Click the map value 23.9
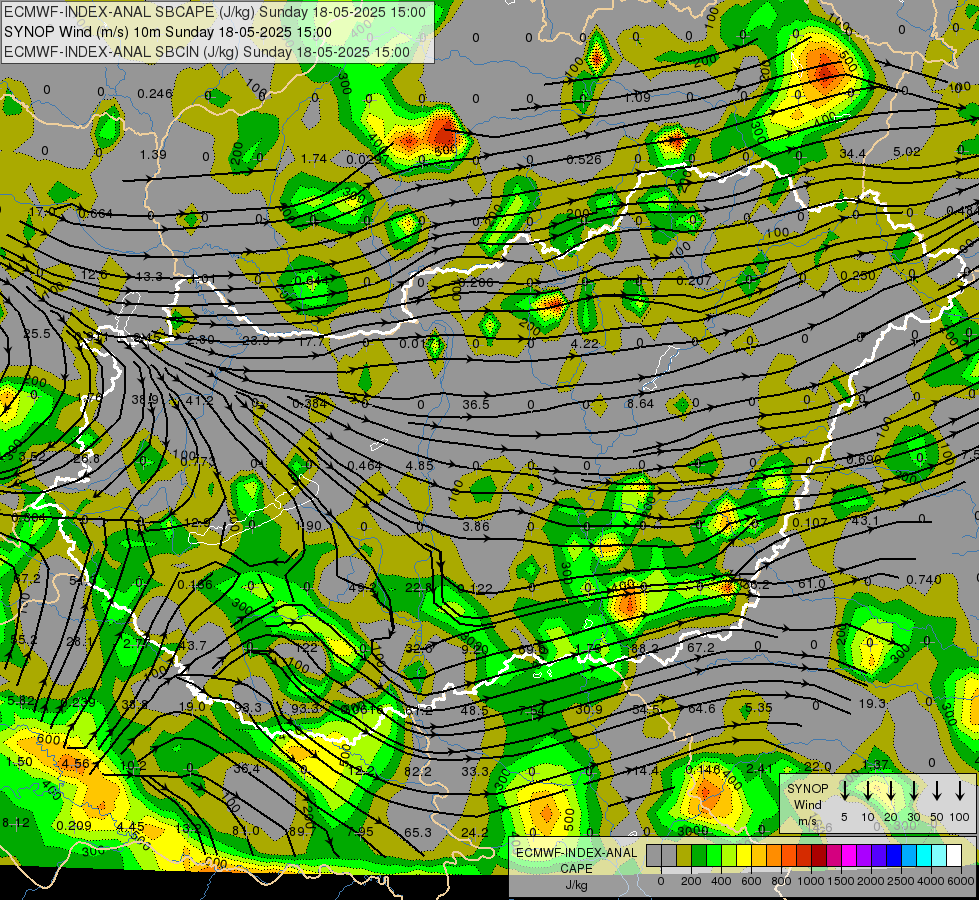Image resolution: width=979 pixels, height=900 pixels. click(255, 341)
